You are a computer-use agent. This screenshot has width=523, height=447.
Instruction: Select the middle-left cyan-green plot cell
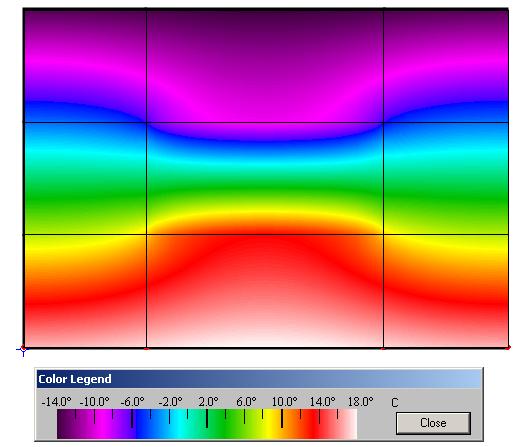pos(85,179)
